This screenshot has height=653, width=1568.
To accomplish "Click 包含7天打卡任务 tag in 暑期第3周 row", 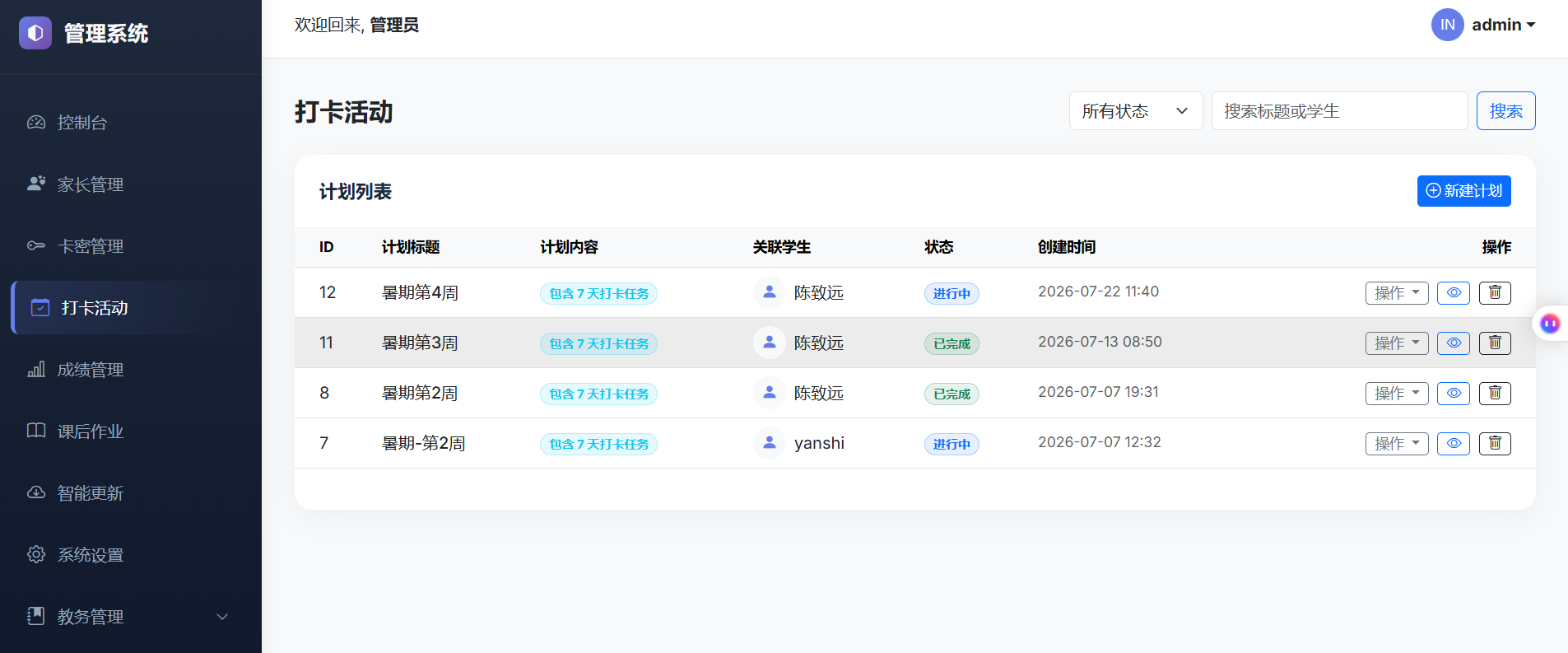I will [598, 344].
